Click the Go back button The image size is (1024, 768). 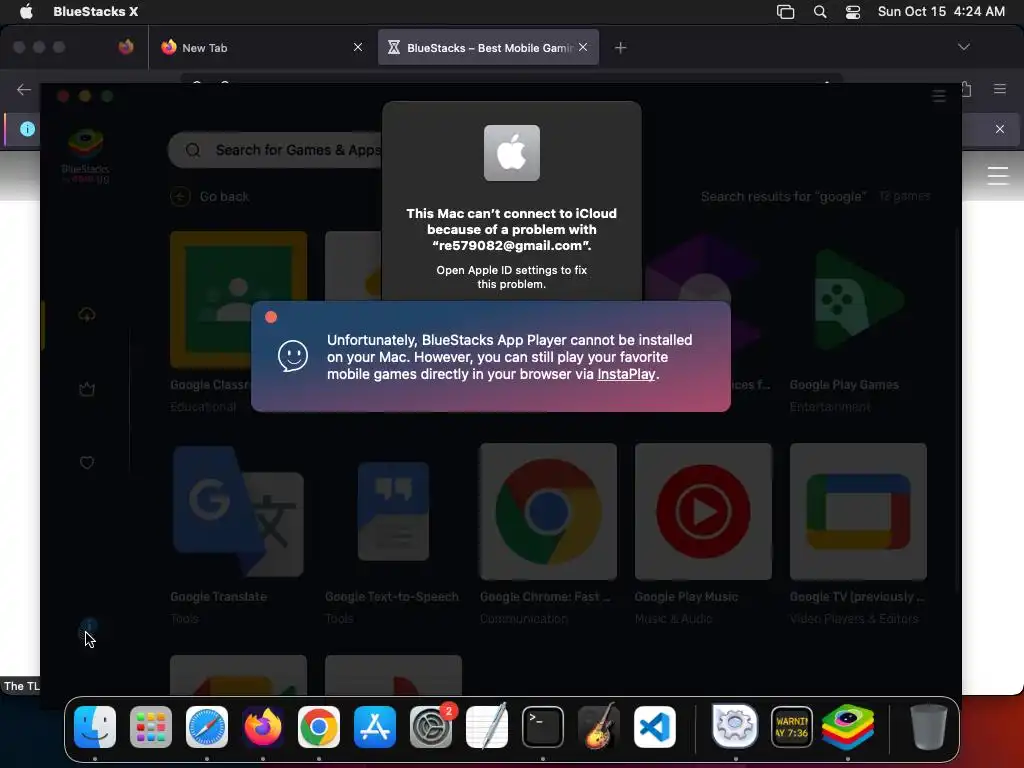pyautogui.click(x=210, y=197)
